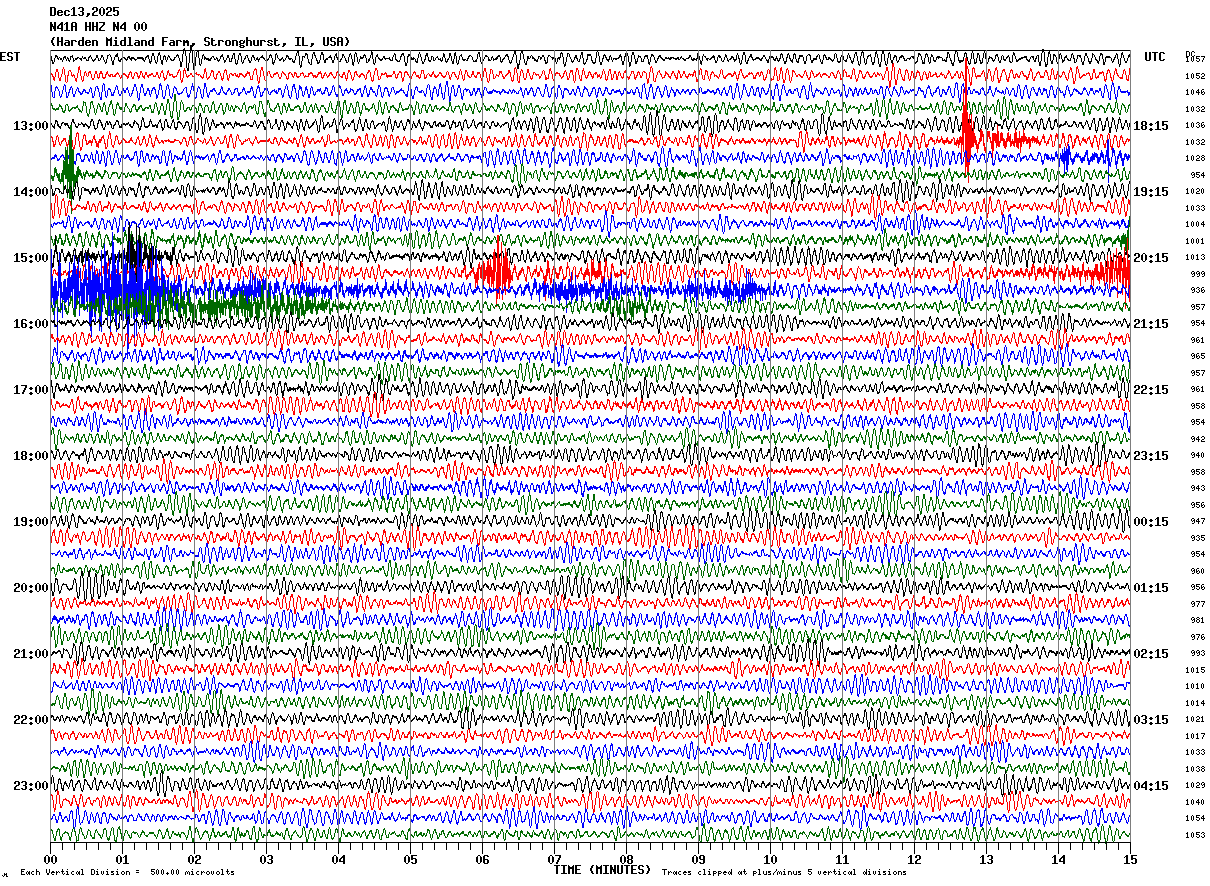Click the 22:15 UTC time label
This screenshot has height=886, width=1210.
1150,390
